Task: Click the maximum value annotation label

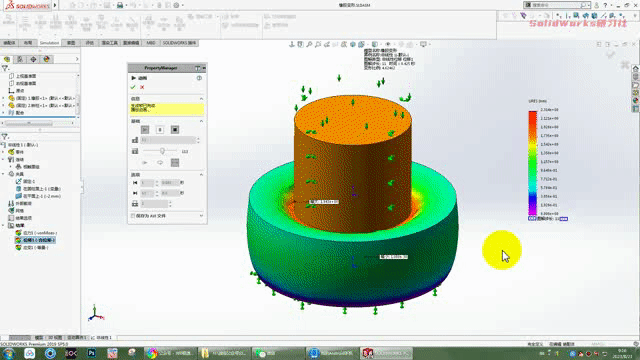Action: pos(324,202)
